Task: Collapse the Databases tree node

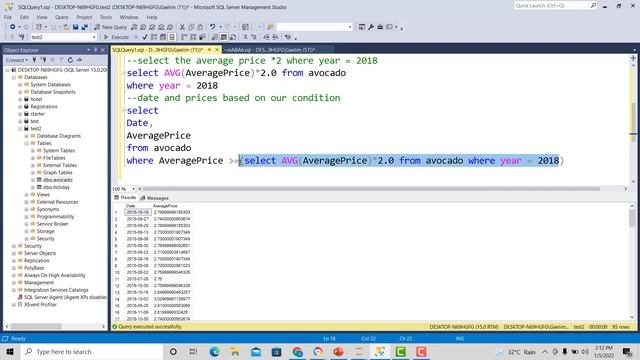Action: tap(14, 77)
